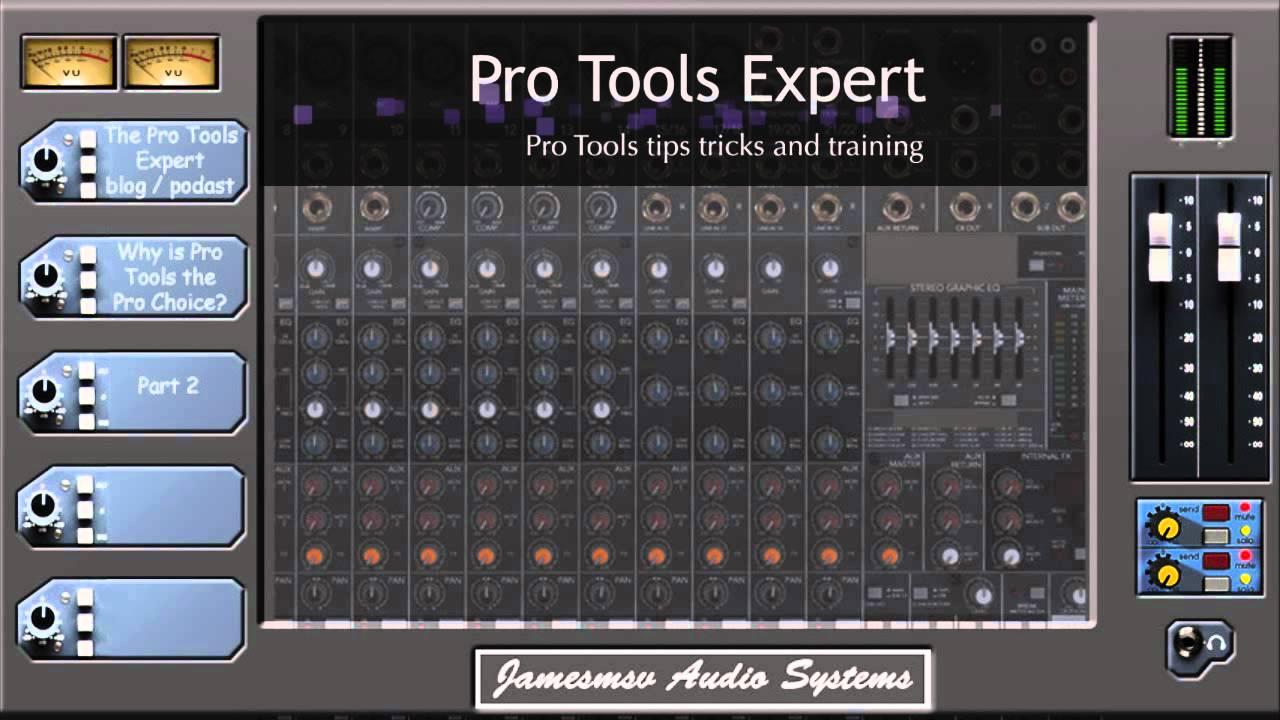Click the upper gray button under send
This screenshot has height=720, width=1280.
click(x=1216, y=536)
